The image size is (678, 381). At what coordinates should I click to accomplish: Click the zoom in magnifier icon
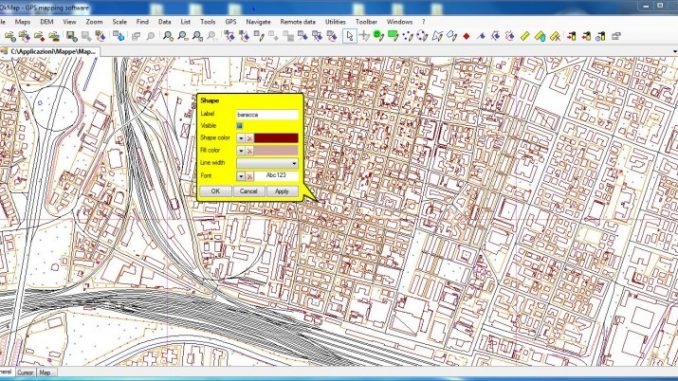168,36
